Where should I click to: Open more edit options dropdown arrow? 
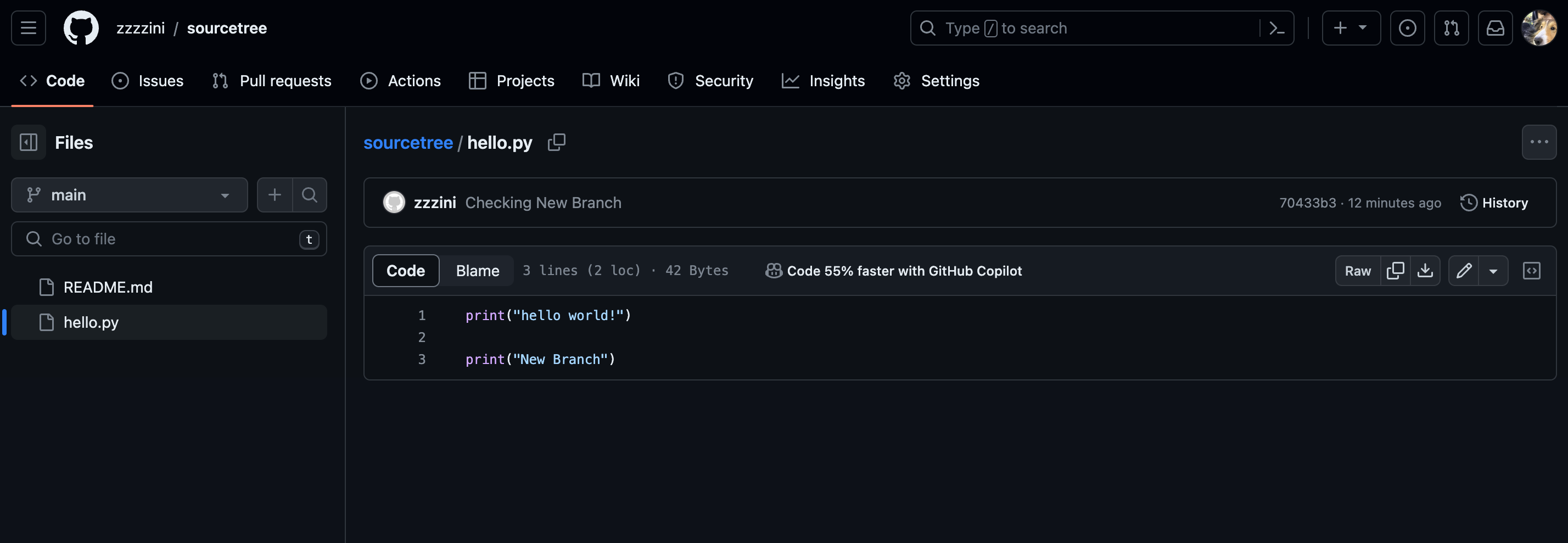[x=1493, y=271]
